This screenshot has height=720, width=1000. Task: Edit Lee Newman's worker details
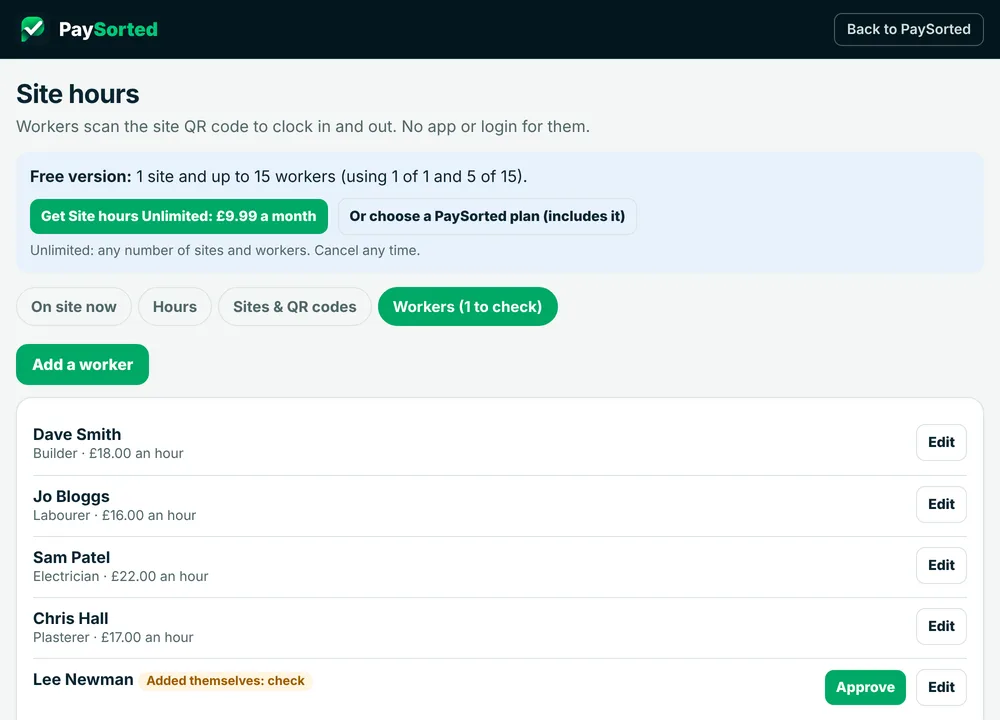pos(941,687)
